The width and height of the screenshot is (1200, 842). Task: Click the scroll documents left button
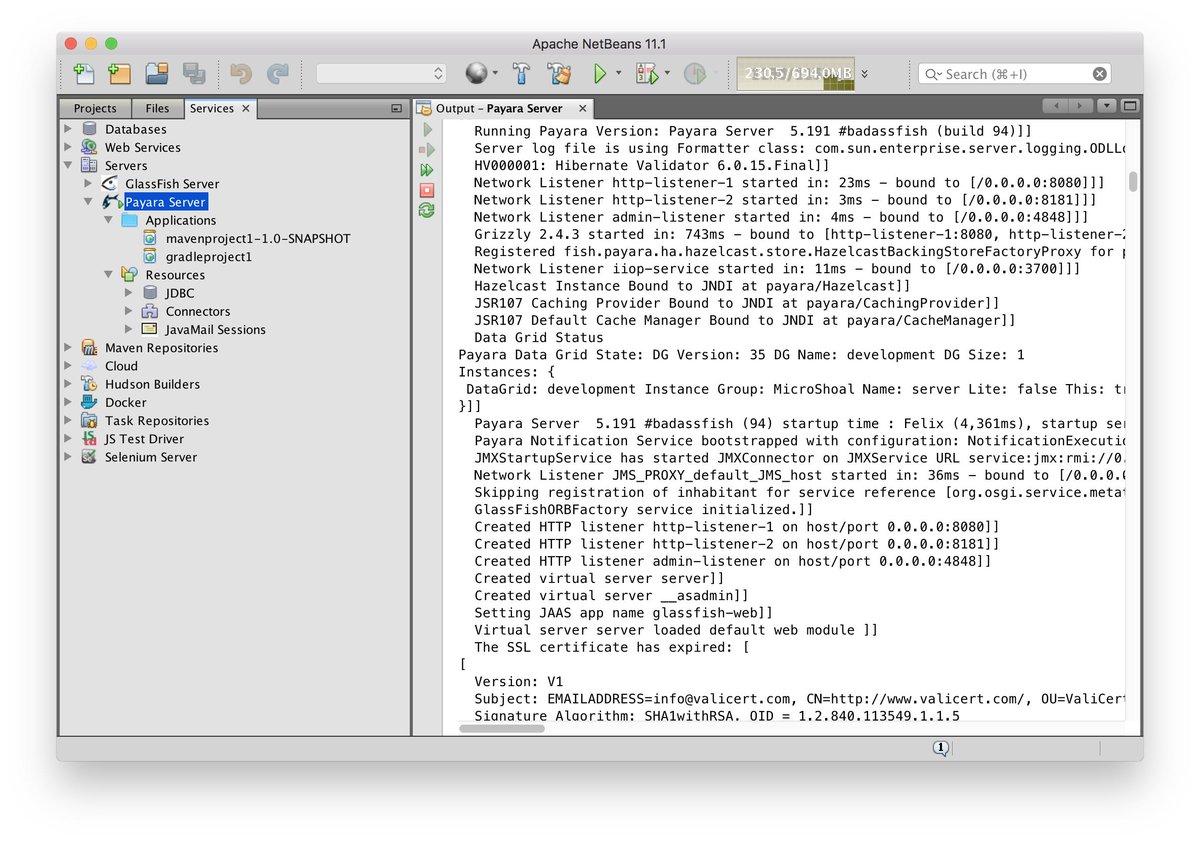pyautogui.click(x=1054, y=105)
